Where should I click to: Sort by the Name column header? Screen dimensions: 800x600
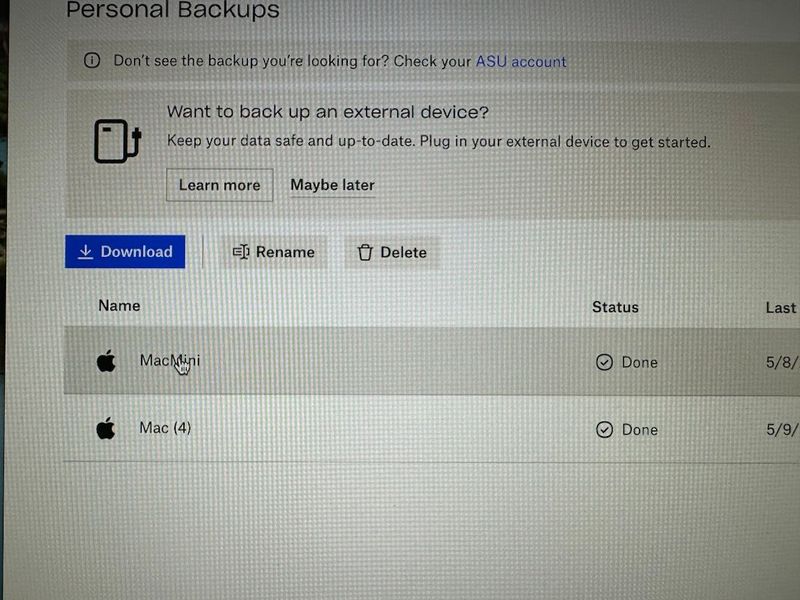(119, 305)
